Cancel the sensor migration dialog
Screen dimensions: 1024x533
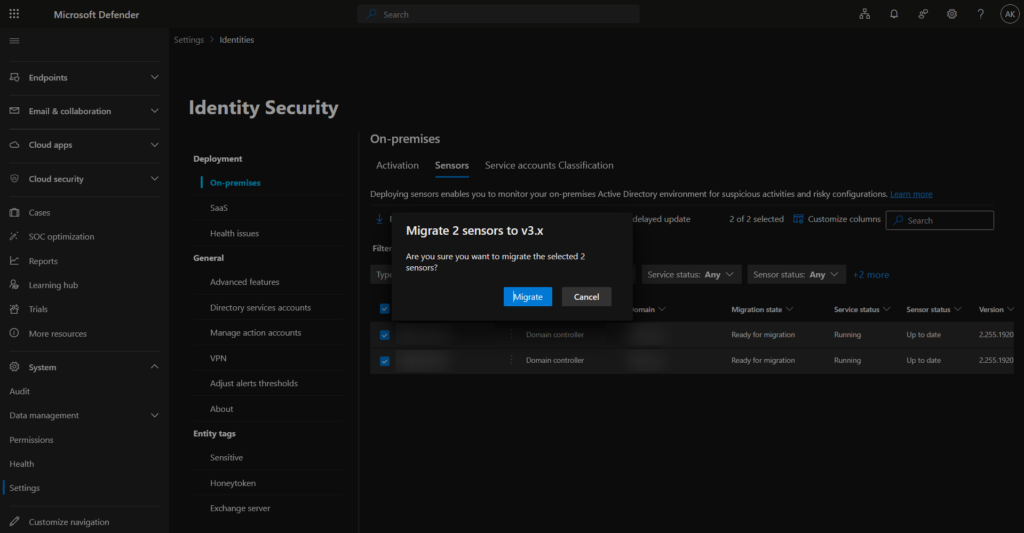tap(586, 297)
